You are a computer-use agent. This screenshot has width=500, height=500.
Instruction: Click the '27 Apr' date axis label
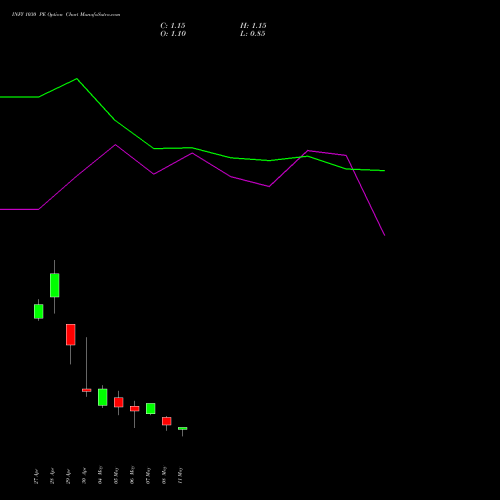coord(36,476)
